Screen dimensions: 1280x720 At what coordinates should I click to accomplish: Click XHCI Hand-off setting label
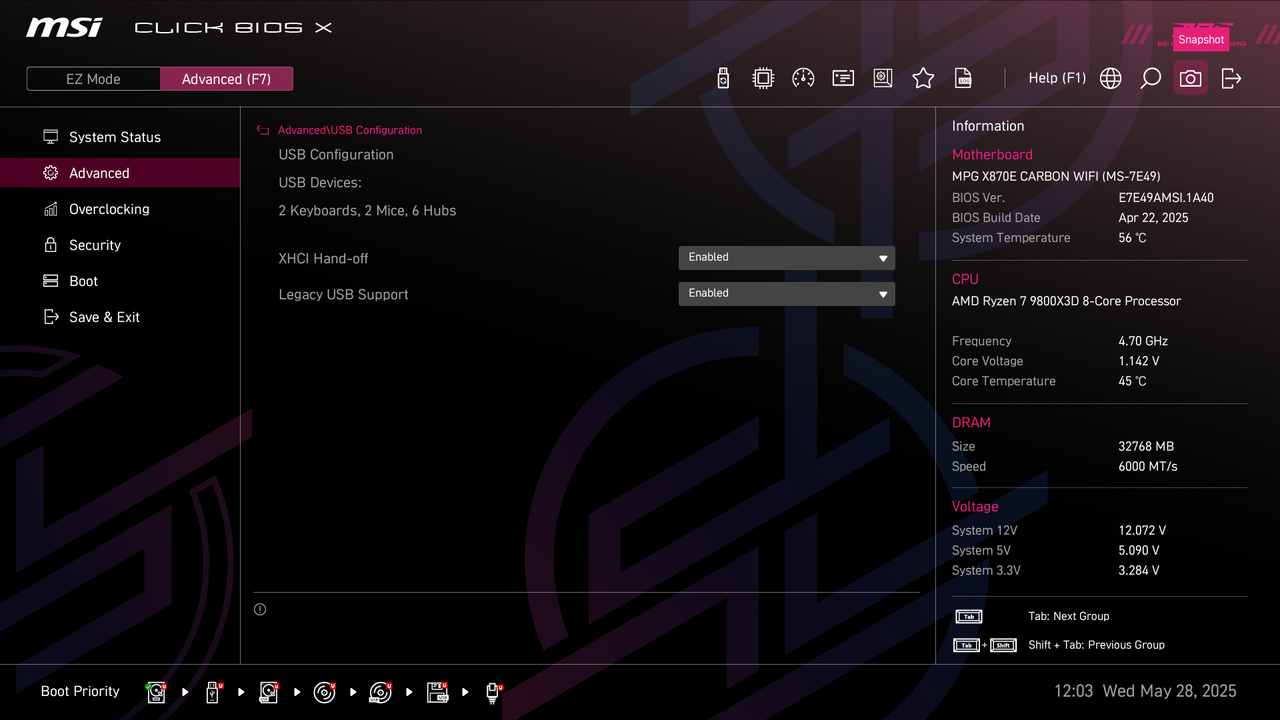pos(323,258)
